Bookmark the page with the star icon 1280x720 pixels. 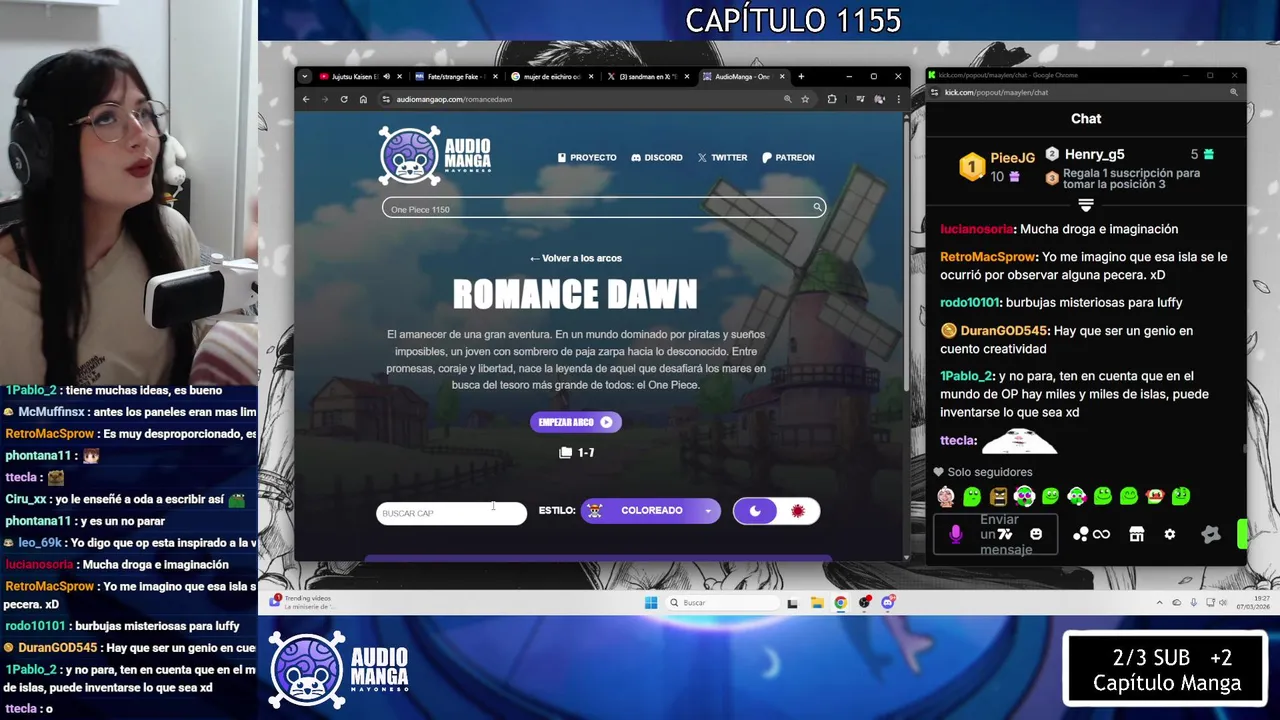pos(805,99)
